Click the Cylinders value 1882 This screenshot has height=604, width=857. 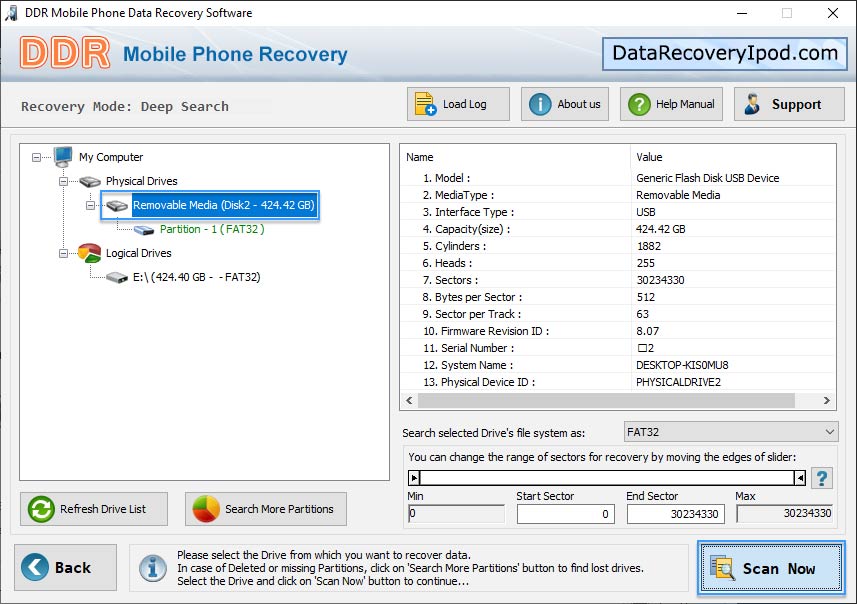[649, 246]
